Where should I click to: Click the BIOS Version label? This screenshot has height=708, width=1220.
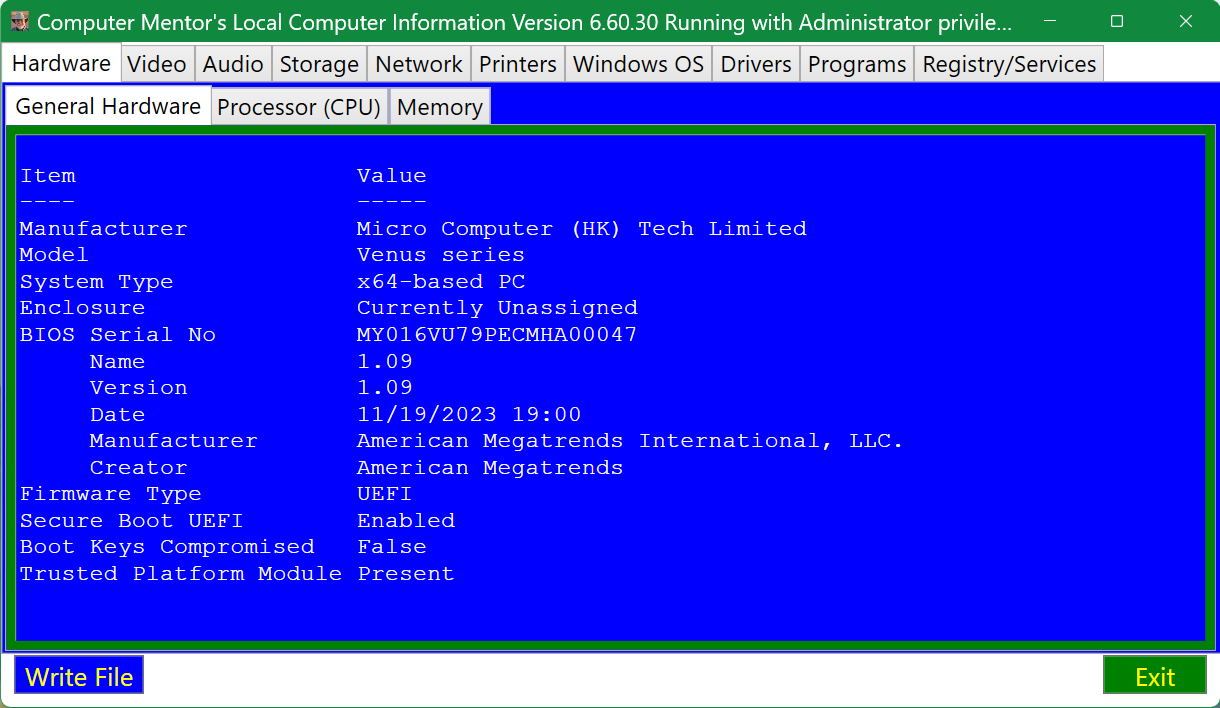click(138, 388)
